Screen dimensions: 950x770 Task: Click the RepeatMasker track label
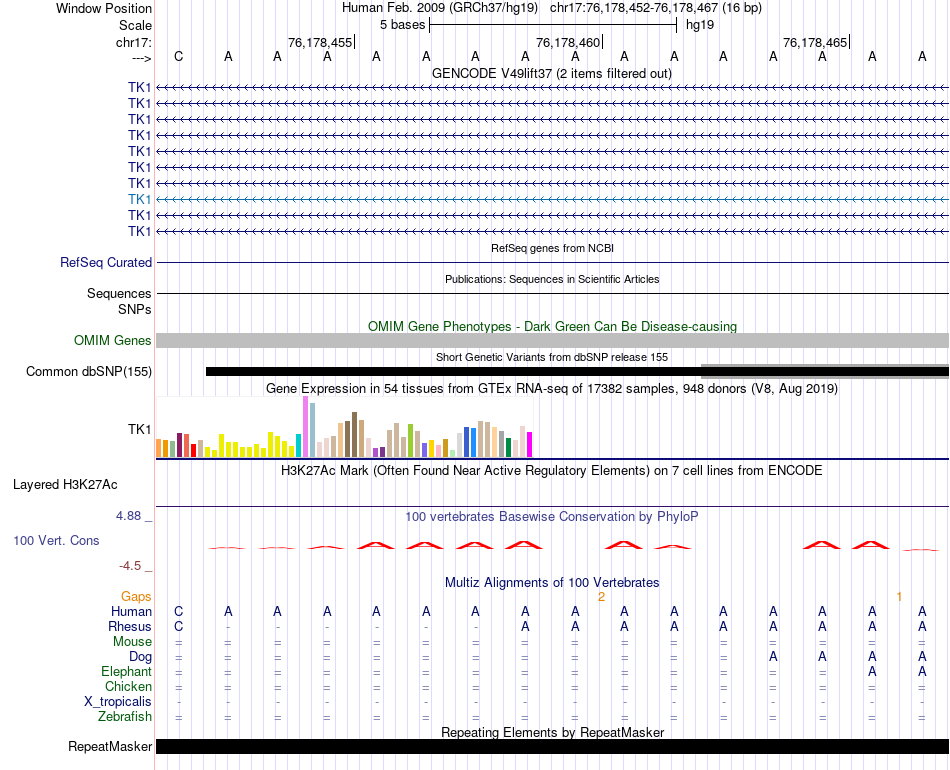pos(110,746)
